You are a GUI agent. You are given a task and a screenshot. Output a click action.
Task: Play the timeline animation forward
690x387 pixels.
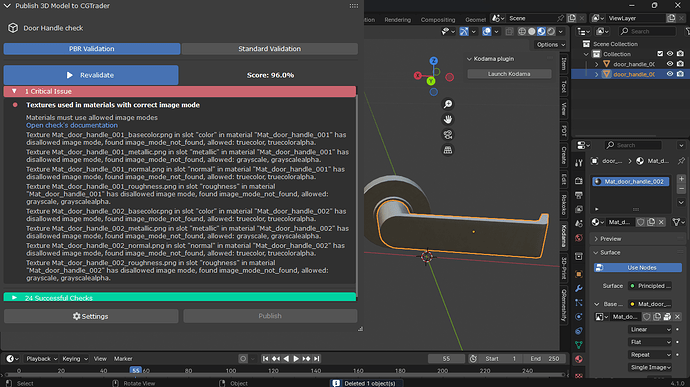point(296,359)
